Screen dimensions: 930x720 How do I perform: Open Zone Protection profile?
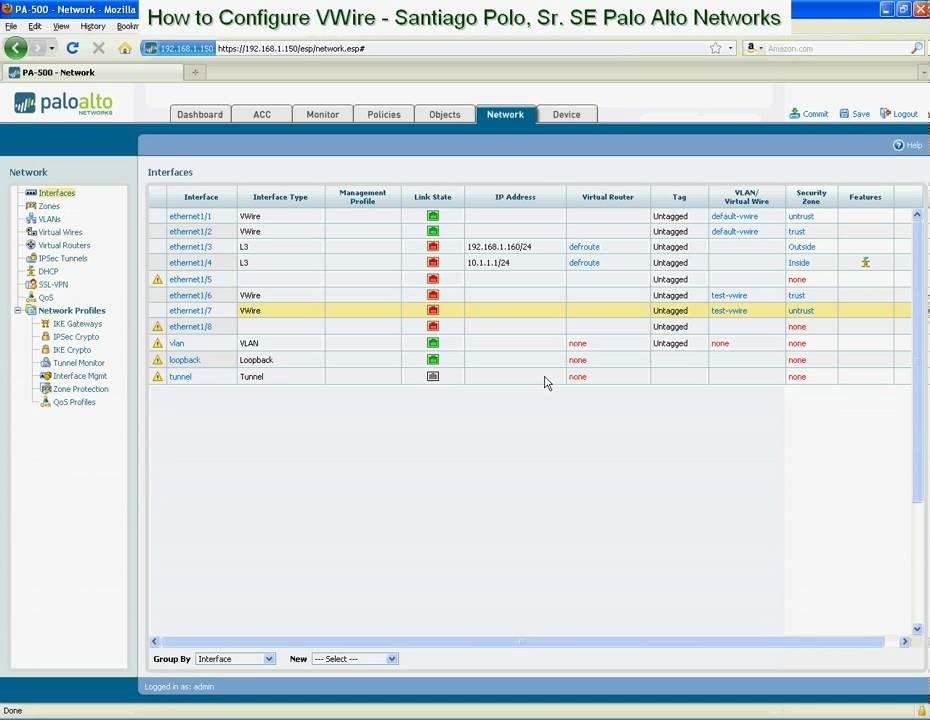(x=81, y=388)
